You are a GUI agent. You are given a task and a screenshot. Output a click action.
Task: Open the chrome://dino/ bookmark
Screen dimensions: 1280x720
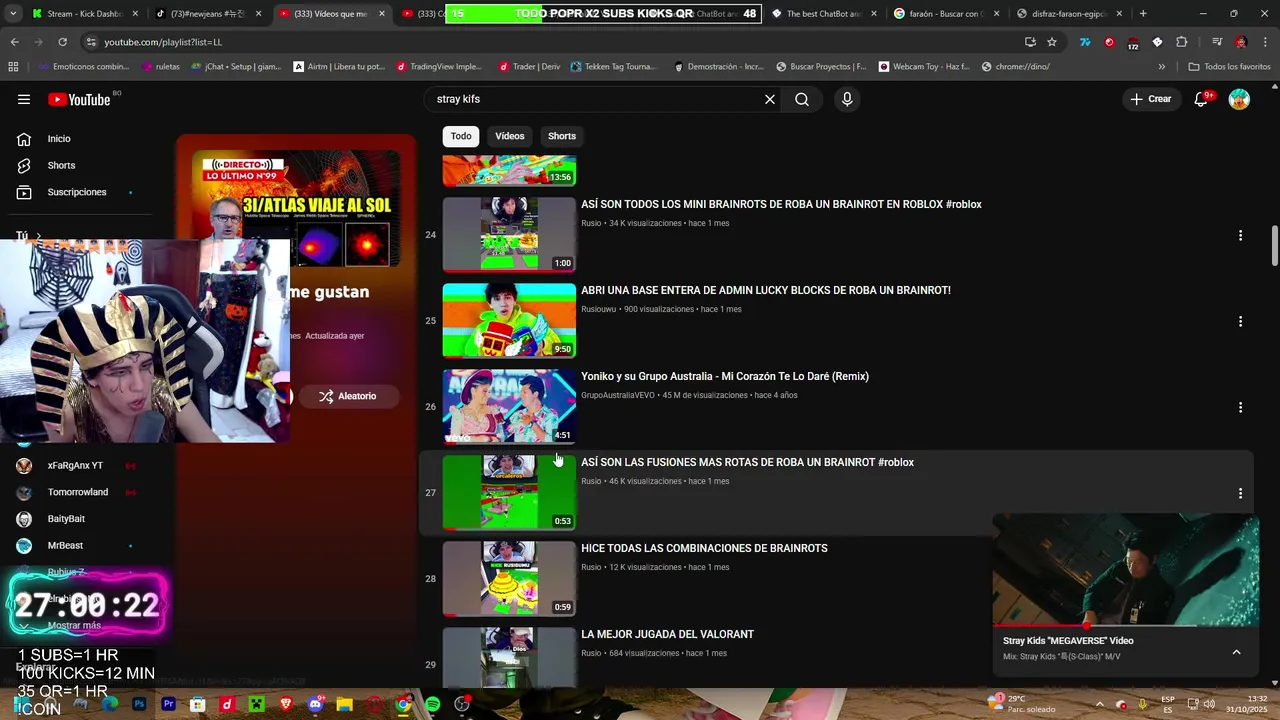pyautogui.click(x=1015, y=66)
